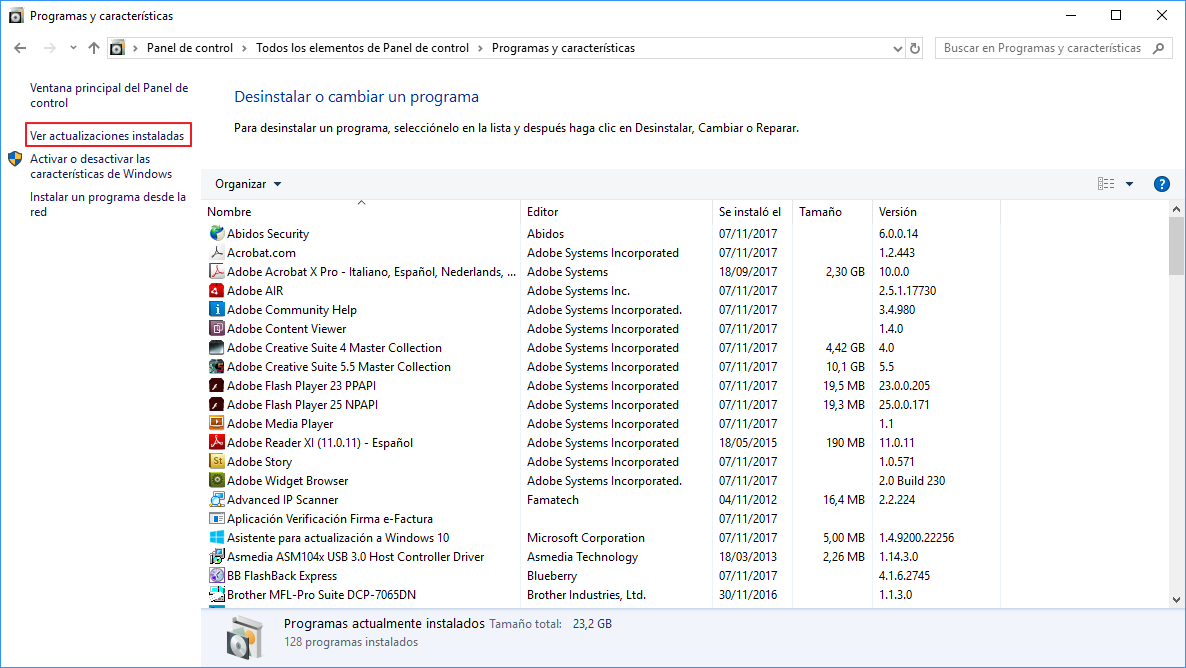The image size is (1186, 668).
Task: Click the Asistente para actualización a Windows 10 icon
Action: coord(216,537)
